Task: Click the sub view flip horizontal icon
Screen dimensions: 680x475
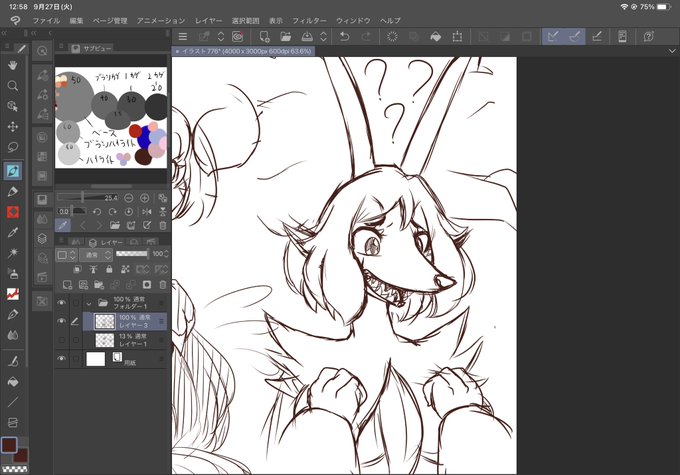Action: 147,212
